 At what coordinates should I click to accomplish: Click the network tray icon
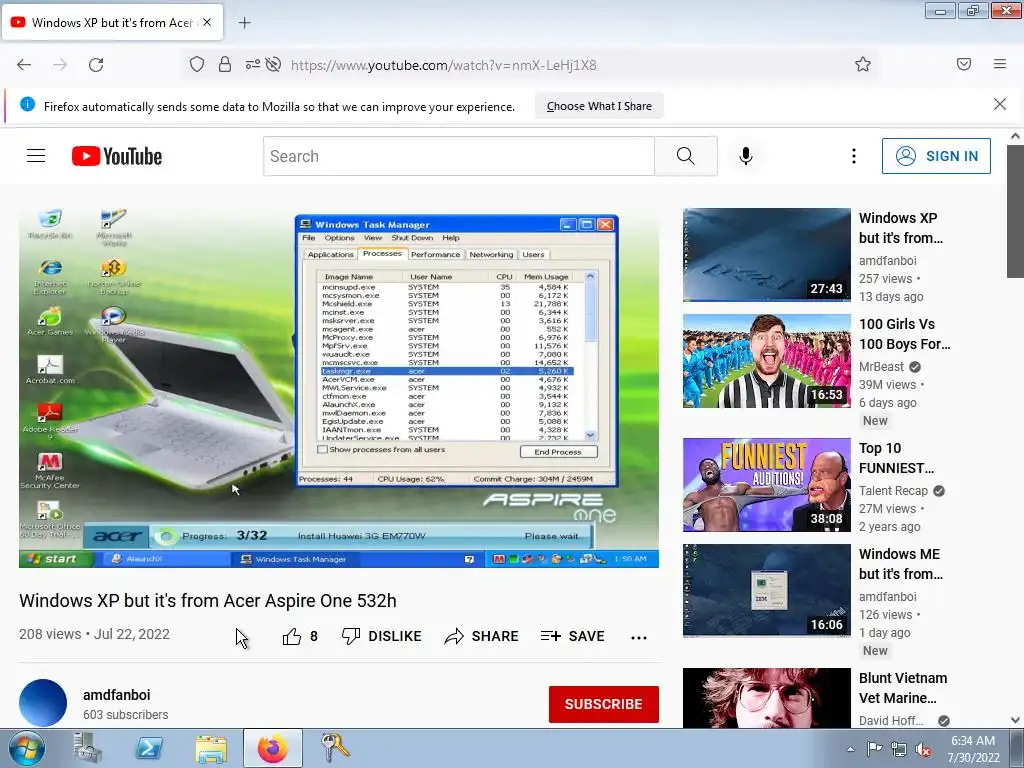click(899, 750)
